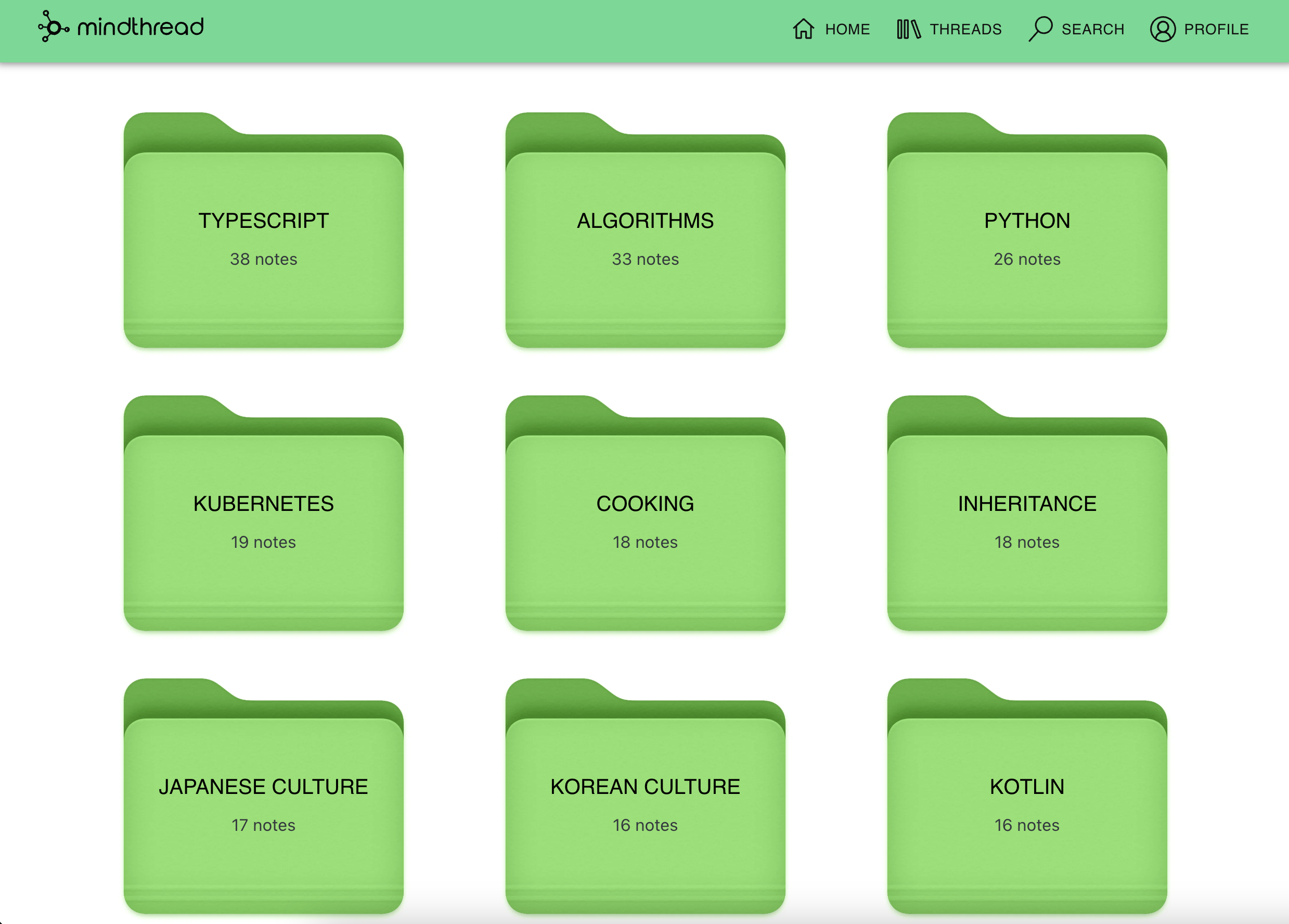Open the Python folder
The image size is (1289, 924).
[1026, 239]
